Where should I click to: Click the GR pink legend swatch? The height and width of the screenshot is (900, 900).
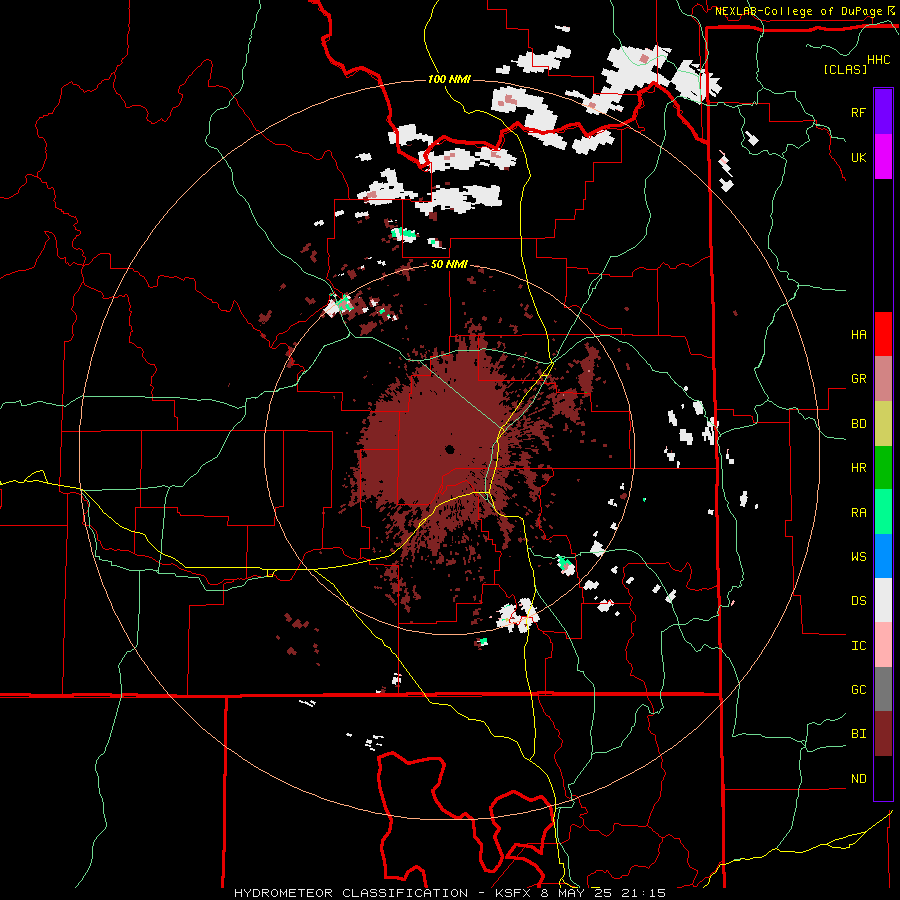[883, 379]
